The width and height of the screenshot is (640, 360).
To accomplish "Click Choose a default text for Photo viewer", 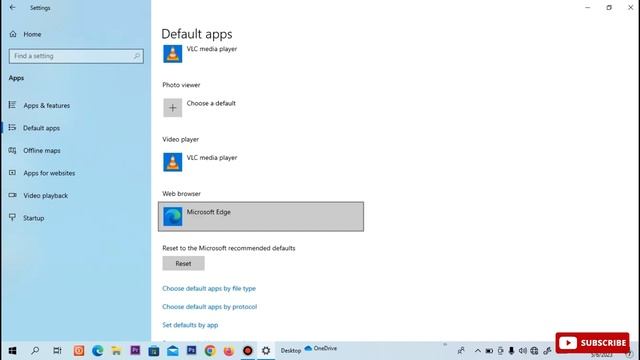I will coord(211,103).
